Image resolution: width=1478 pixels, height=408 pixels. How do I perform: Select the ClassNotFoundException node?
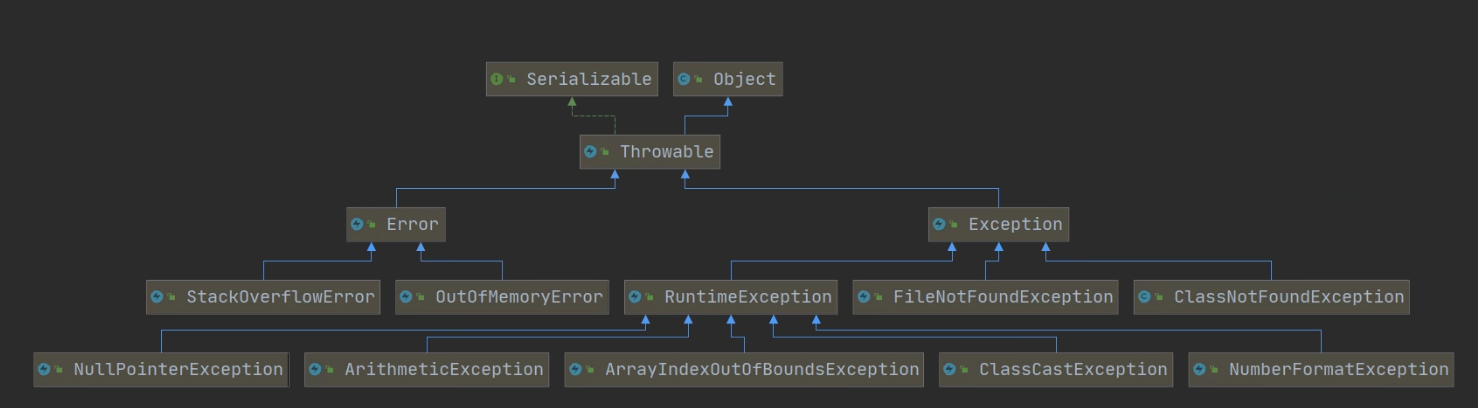(x=1271, y=297)
